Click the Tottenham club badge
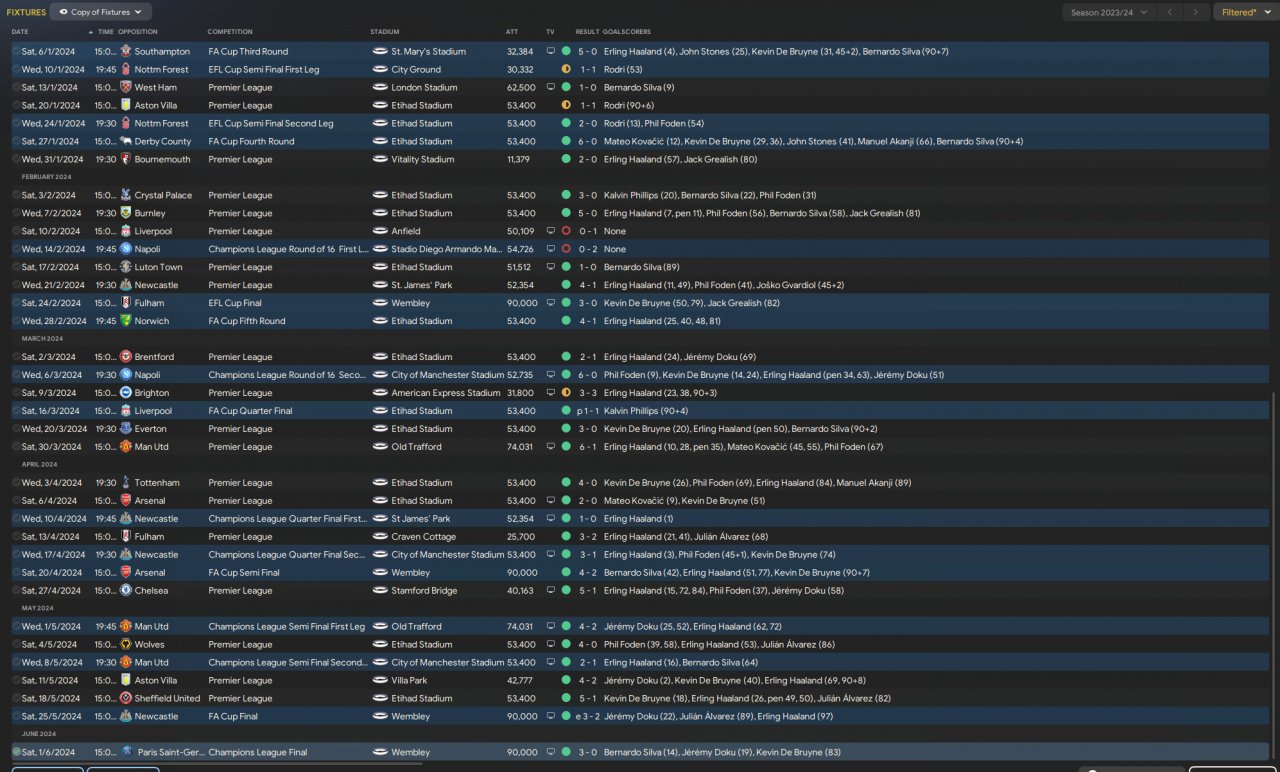 tap(126, 483)
